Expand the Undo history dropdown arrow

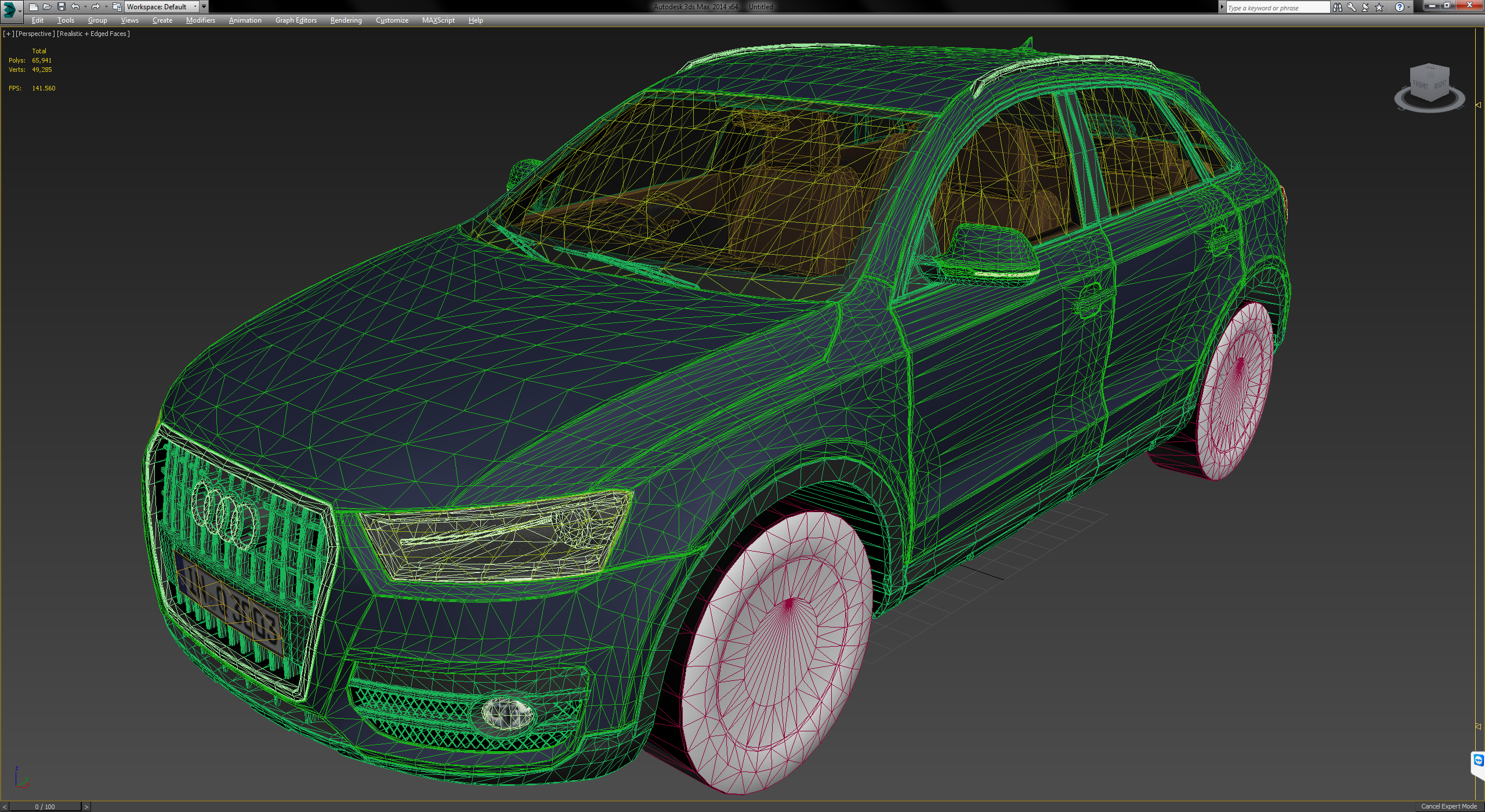point(86,6)
